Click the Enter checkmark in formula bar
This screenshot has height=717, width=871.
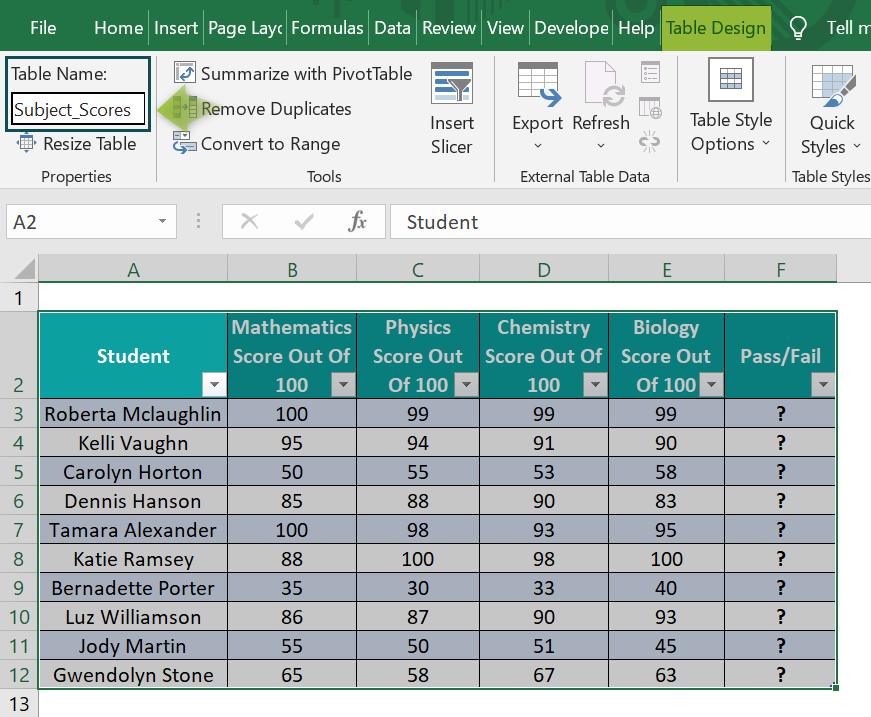click(304, 222)
